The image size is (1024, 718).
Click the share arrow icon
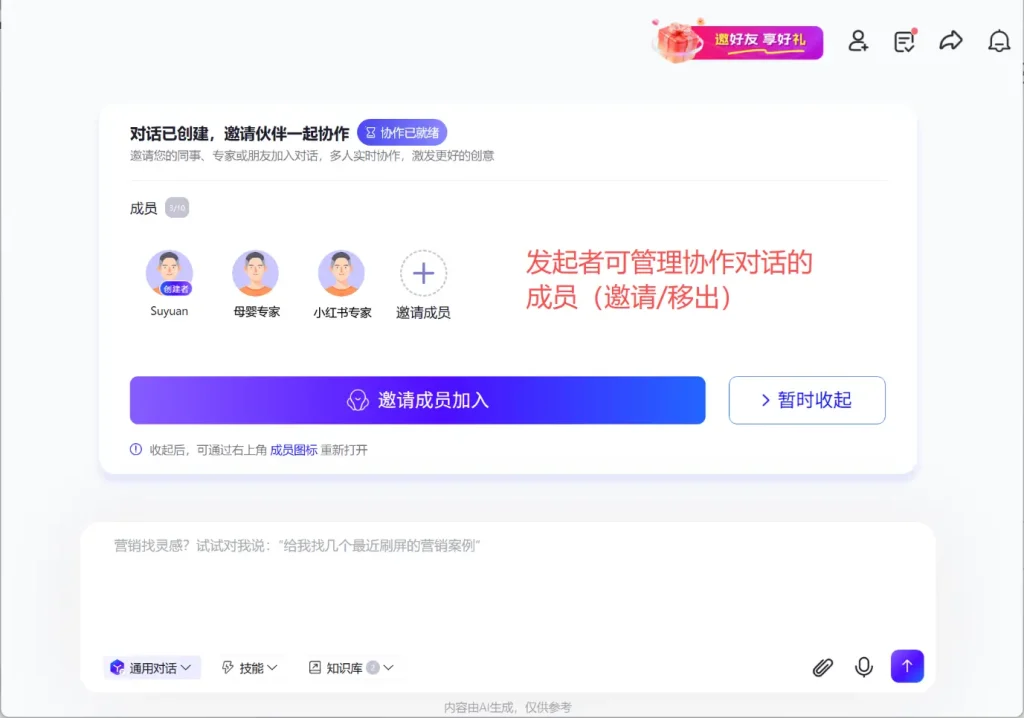951,41
